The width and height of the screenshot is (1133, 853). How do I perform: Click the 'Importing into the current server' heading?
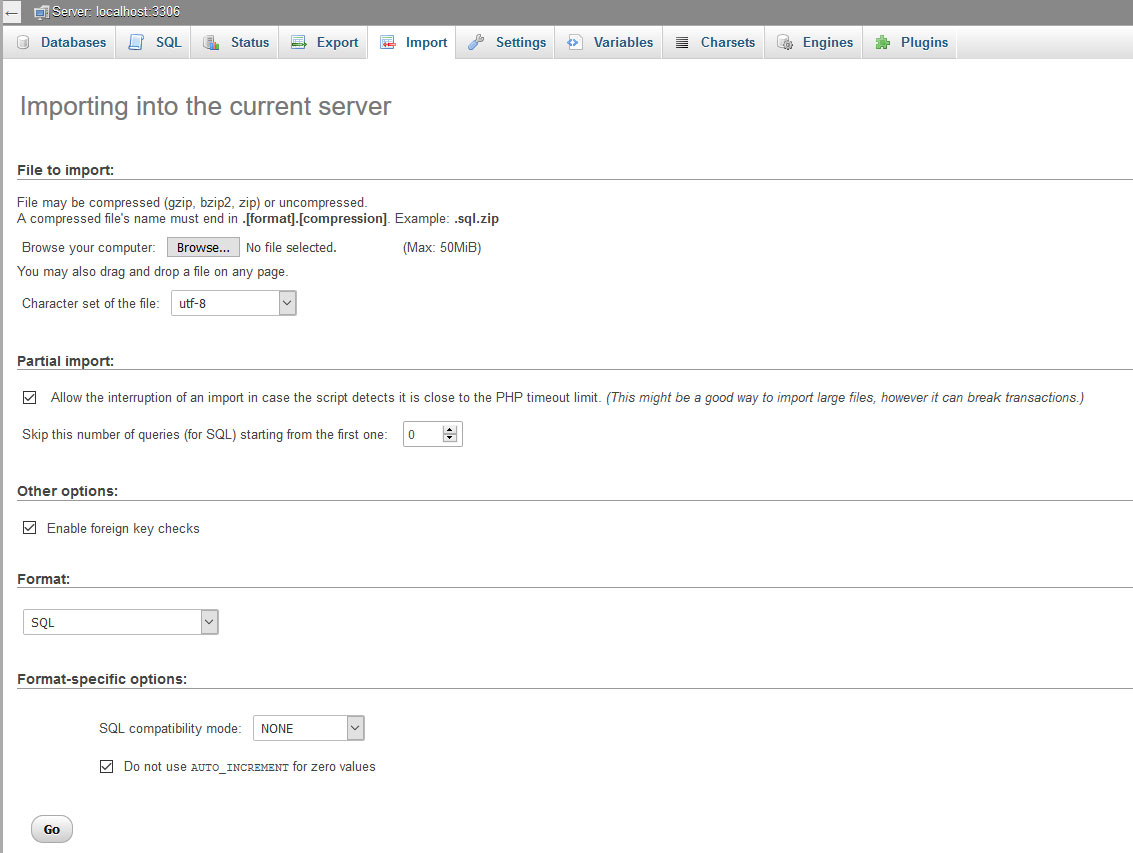205,106
